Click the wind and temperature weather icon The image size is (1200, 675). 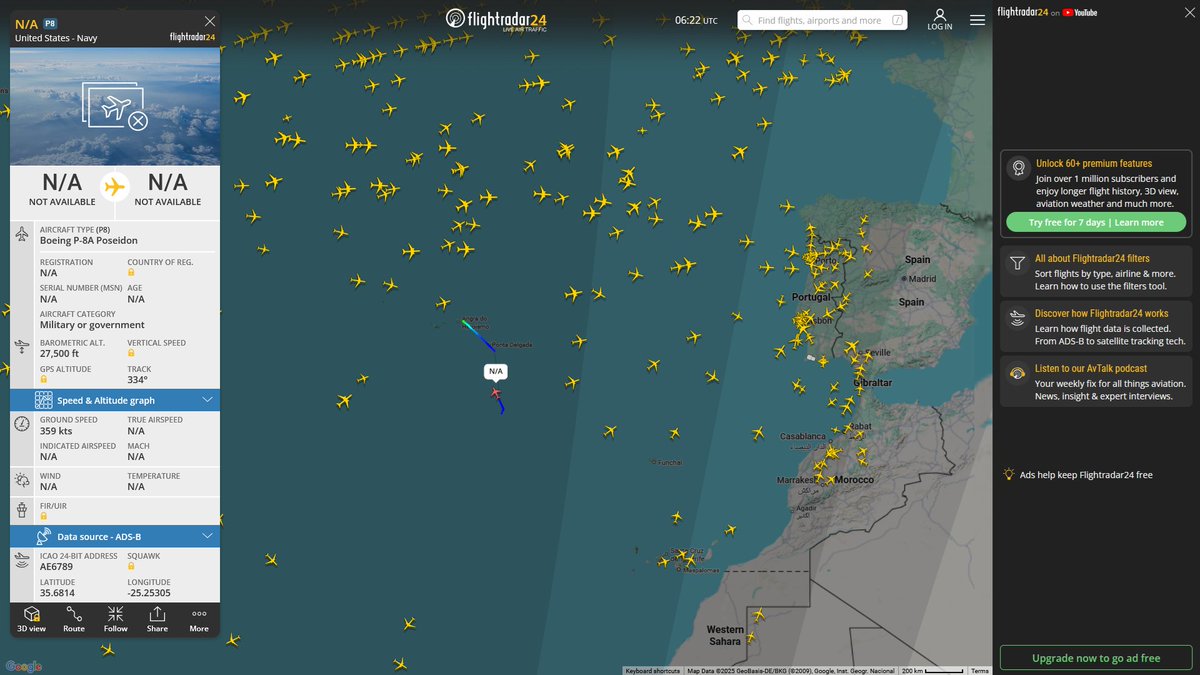22,481
